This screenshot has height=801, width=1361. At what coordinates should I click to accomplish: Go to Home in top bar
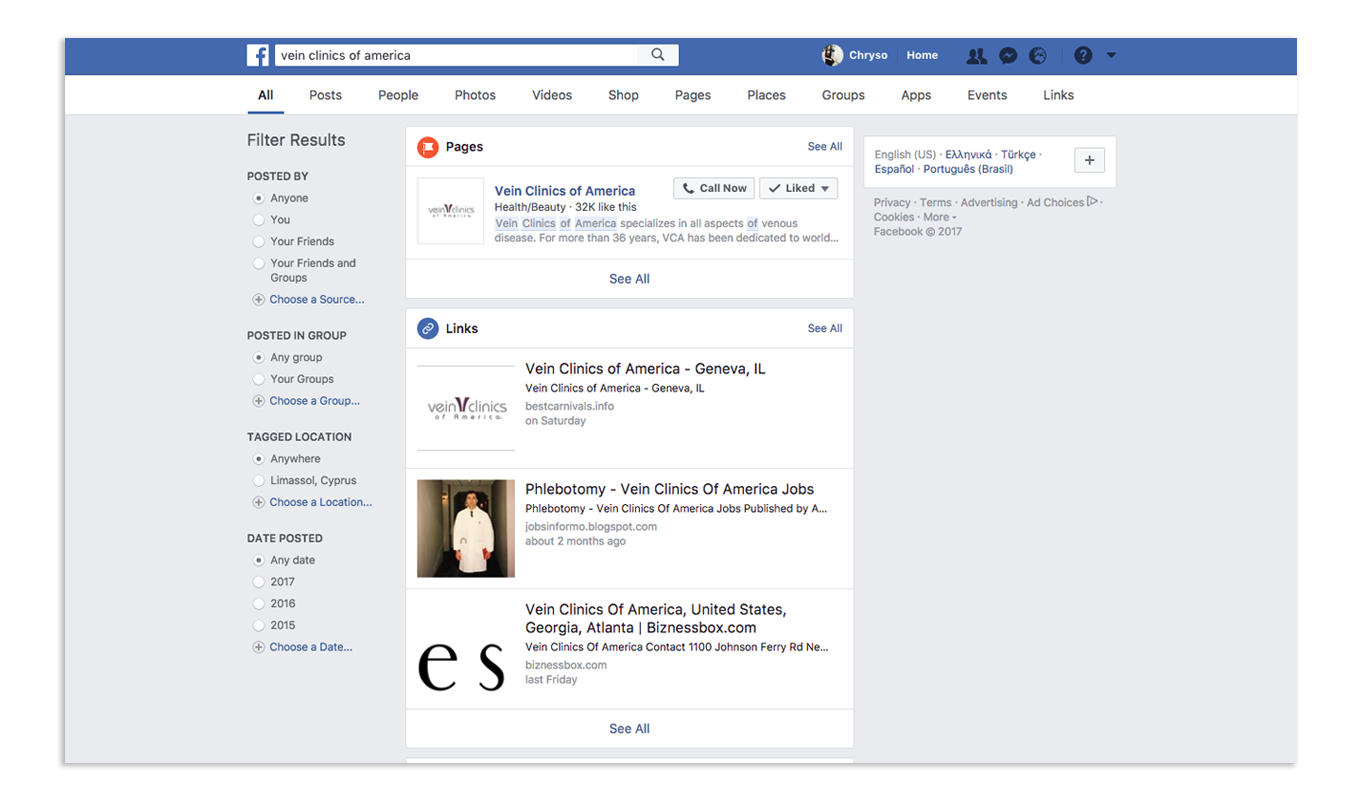pos(922,56)
